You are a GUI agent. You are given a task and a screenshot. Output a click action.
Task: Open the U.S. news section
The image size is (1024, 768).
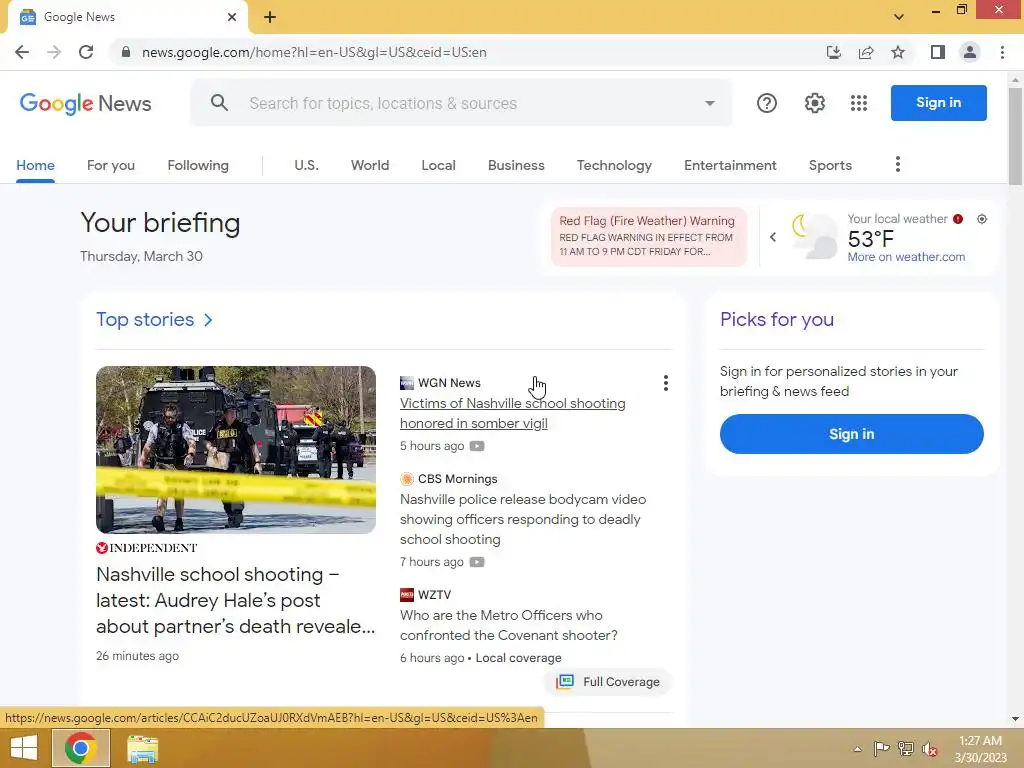[x=306, y=165]
